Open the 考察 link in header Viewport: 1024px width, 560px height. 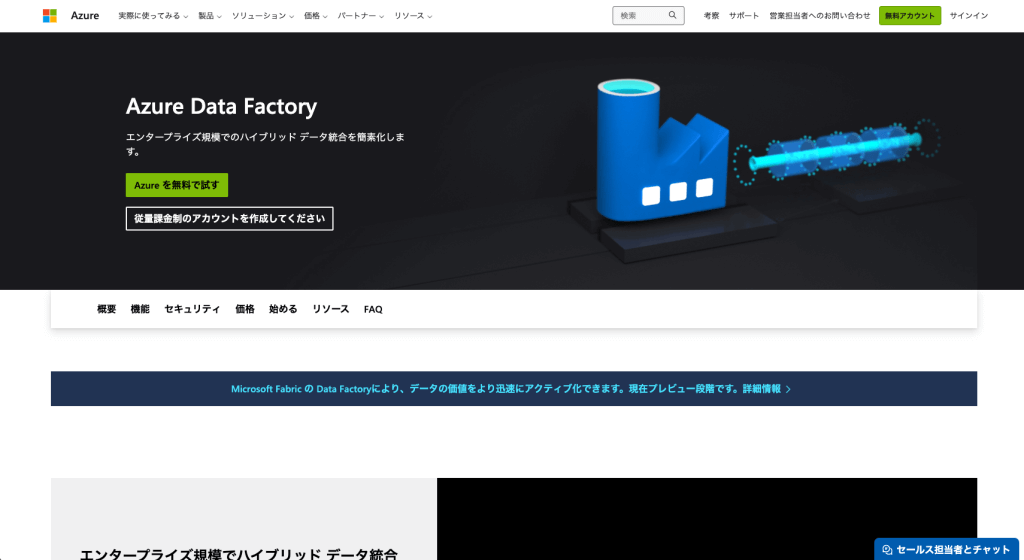tap(711, 16)
